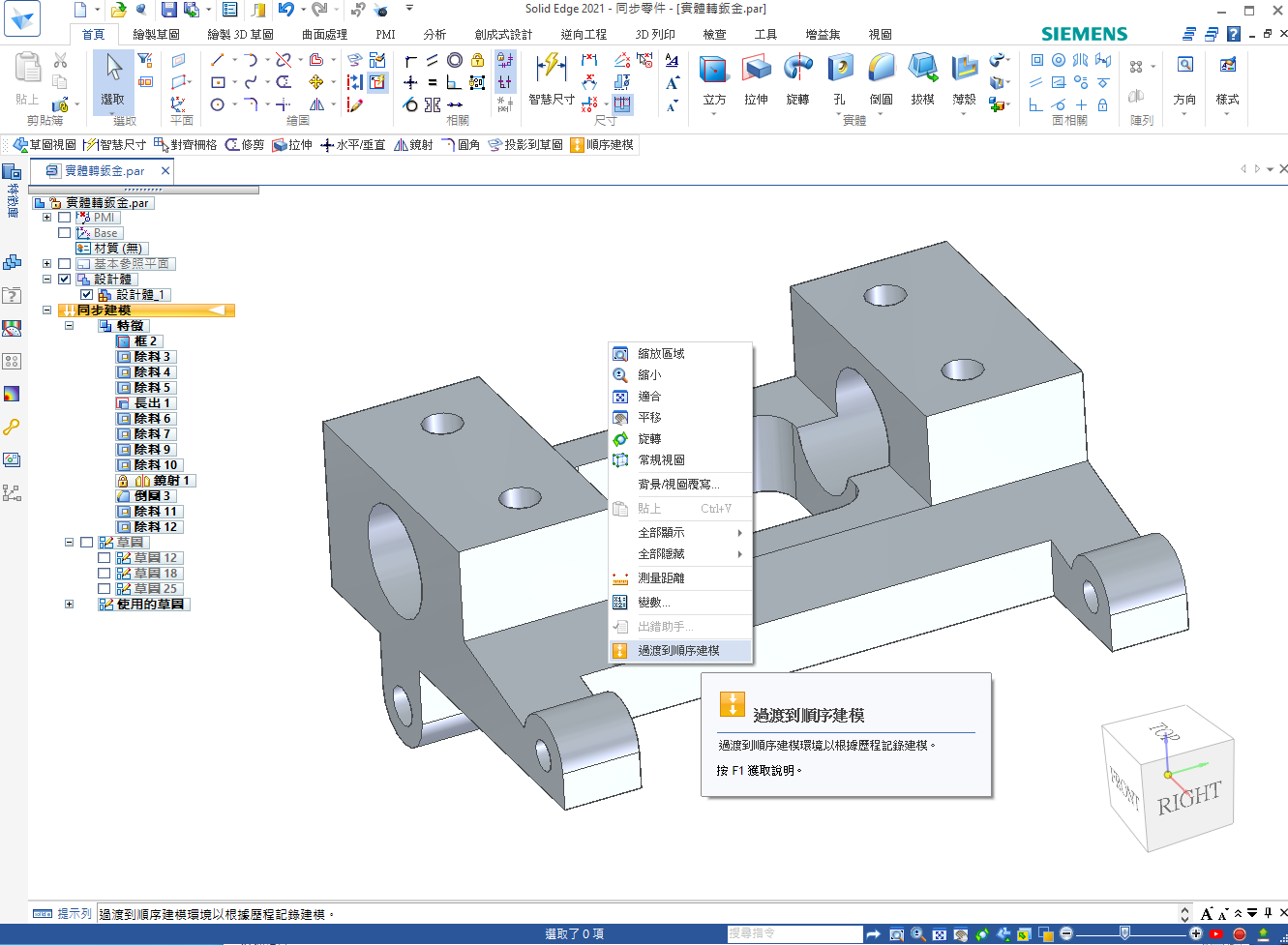Collapse the 設計體 tree node
The width and height of the screenshot is (1288, 945).
click(46, 280)
